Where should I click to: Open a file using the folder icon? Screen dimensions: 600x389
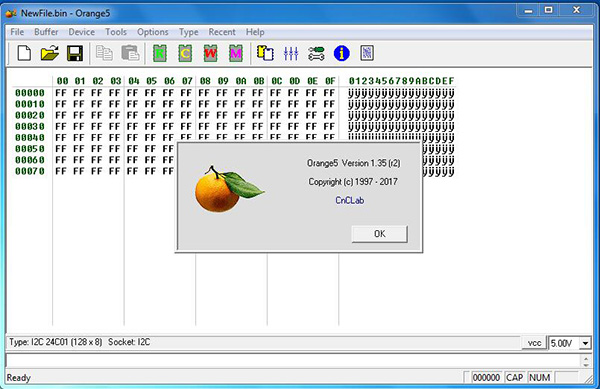click(x=50, y=53)
